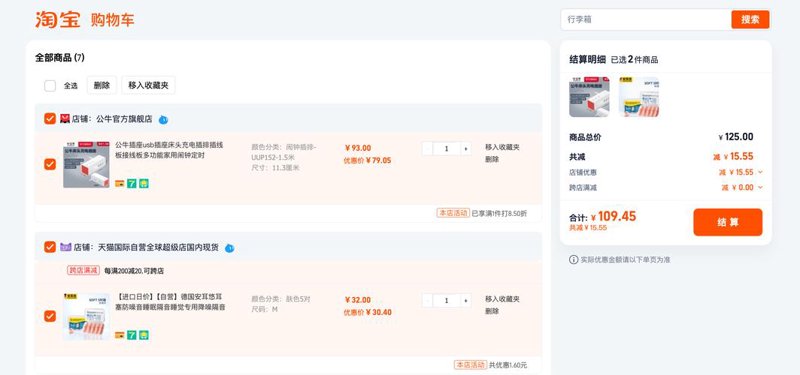Expand the 跨店满减 discount details chevron
The width and height of the screenshot is (800, 375).
(x=760, y=187)
